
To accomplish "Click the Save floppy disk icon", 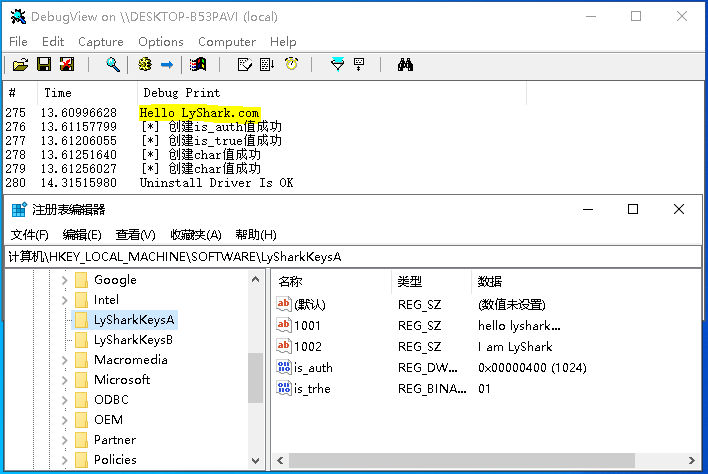I will click(x=44, y=65).
